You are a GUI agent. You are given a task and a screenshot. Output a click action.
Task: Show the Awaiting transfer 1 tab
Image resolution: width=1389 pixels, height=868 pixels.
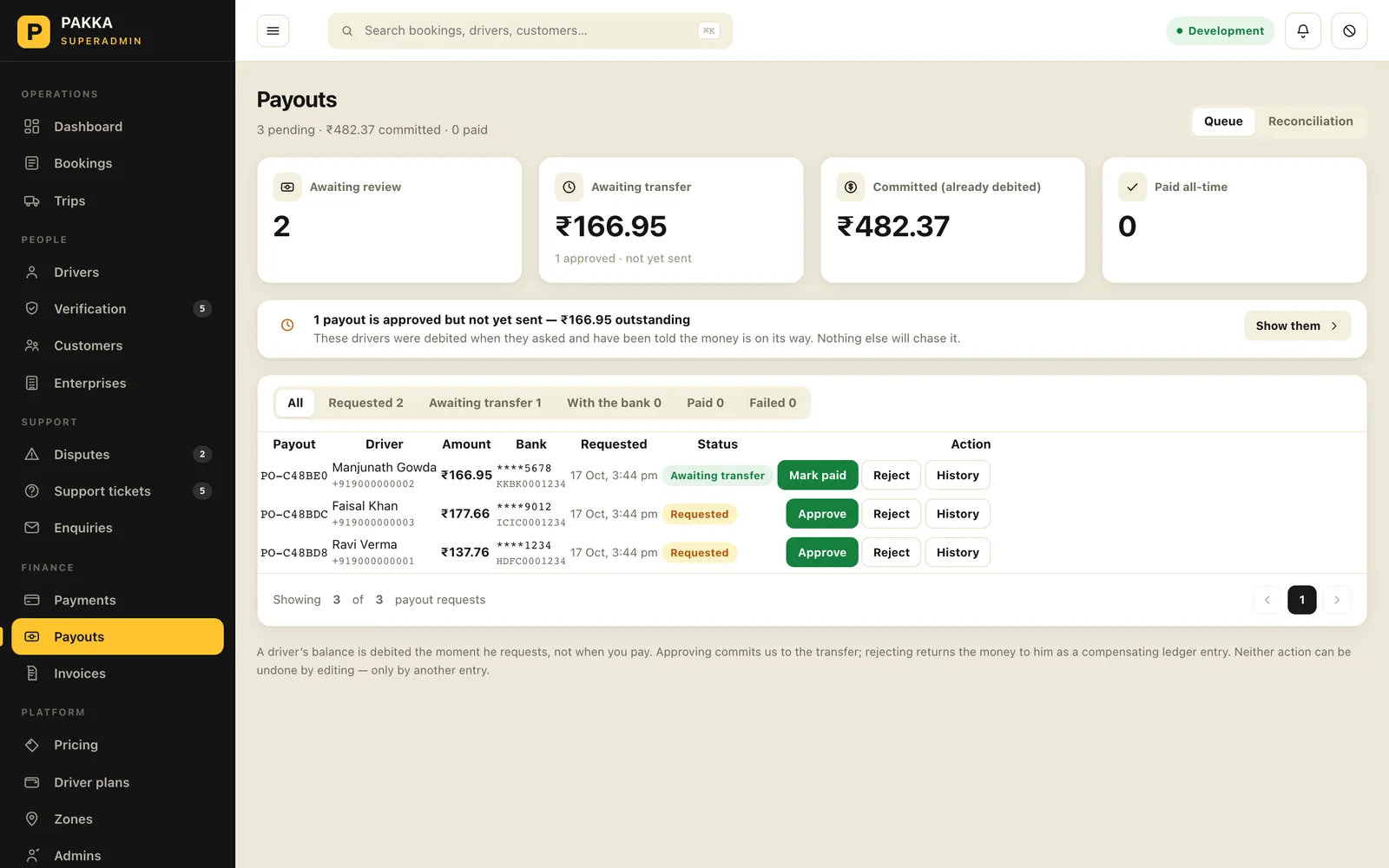tap(485, 403)
